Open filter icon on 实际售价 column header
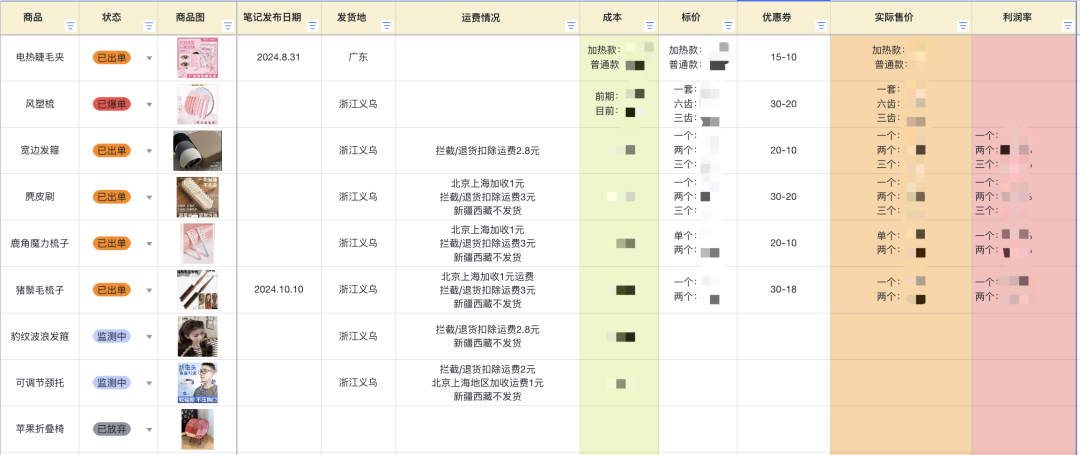 tap(963, 25)
